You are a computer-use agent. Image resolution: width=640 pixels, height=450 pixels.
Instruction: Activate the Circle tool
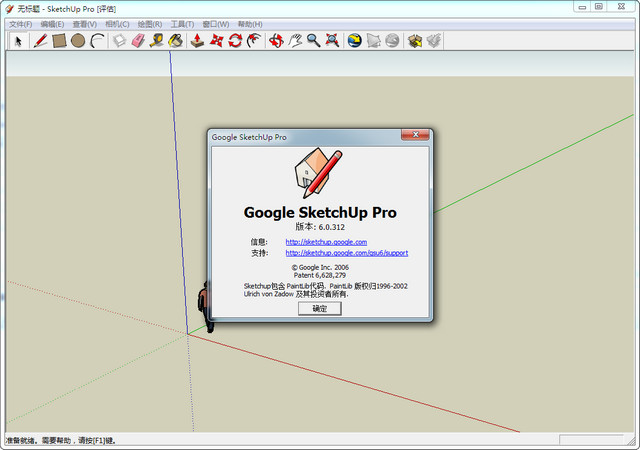[78, 41]
